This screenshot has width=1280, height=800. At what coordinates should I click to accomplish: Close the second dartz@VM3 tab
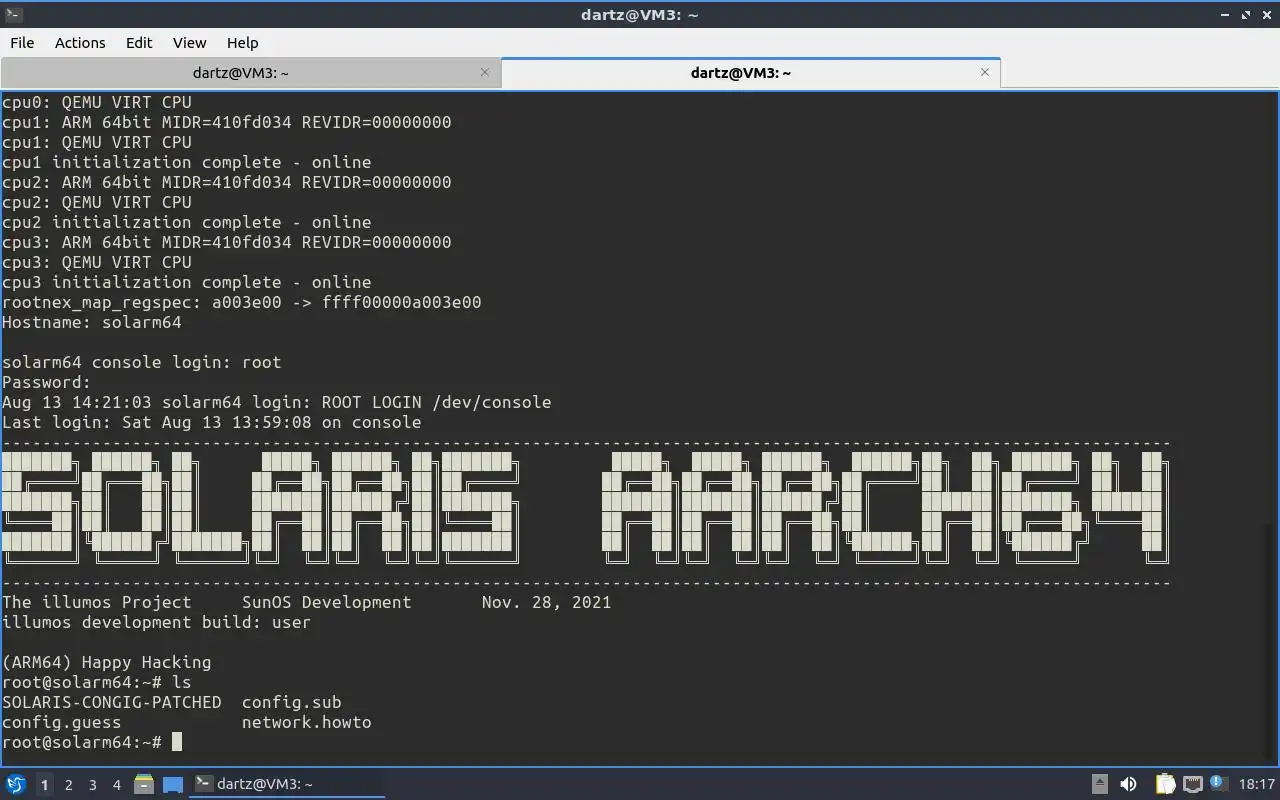(985, 72)
